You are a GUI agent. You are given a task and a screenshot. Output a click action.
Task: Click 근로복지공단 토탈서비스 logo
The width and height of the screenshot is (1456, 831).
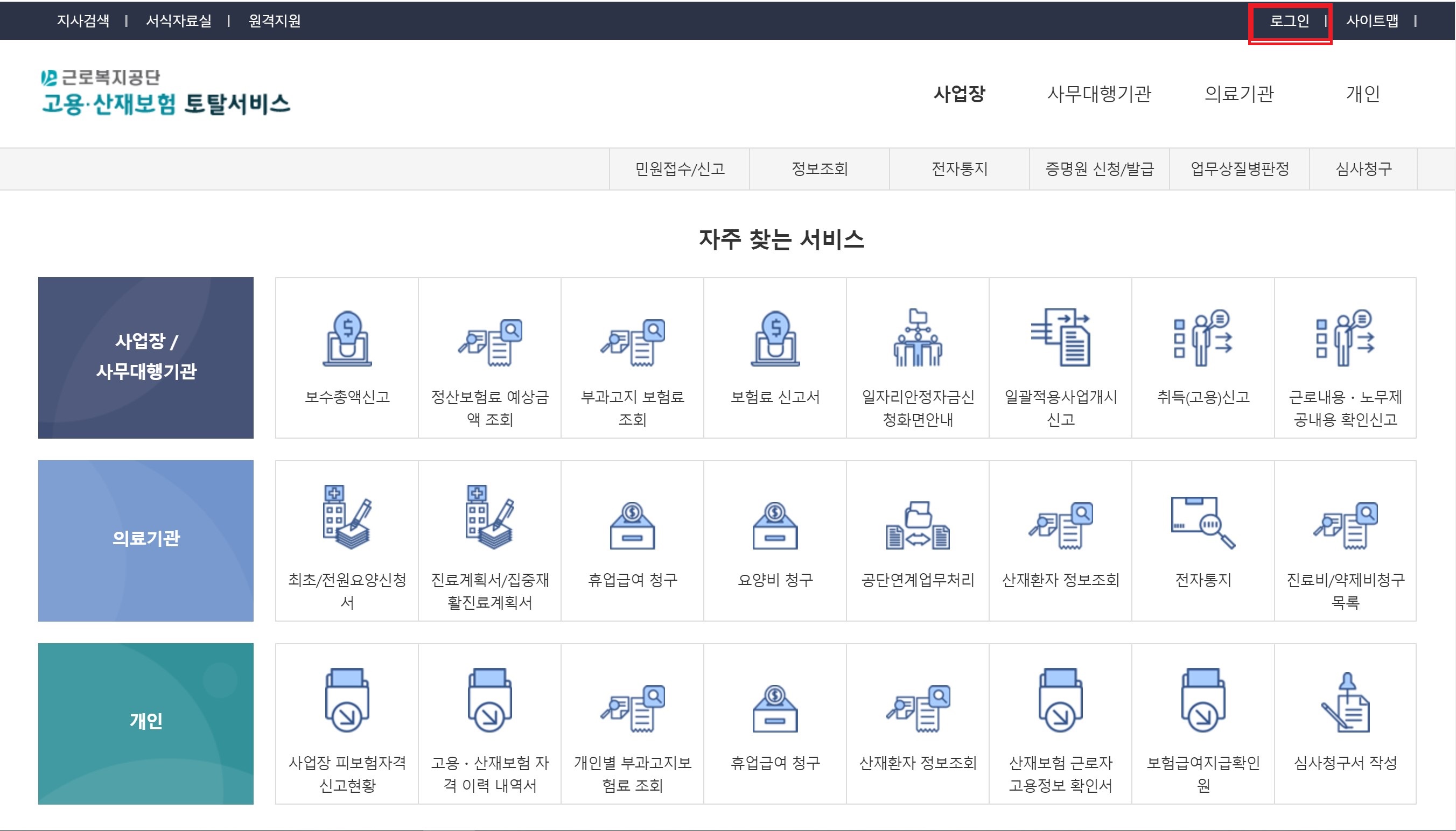coord(166,93)
